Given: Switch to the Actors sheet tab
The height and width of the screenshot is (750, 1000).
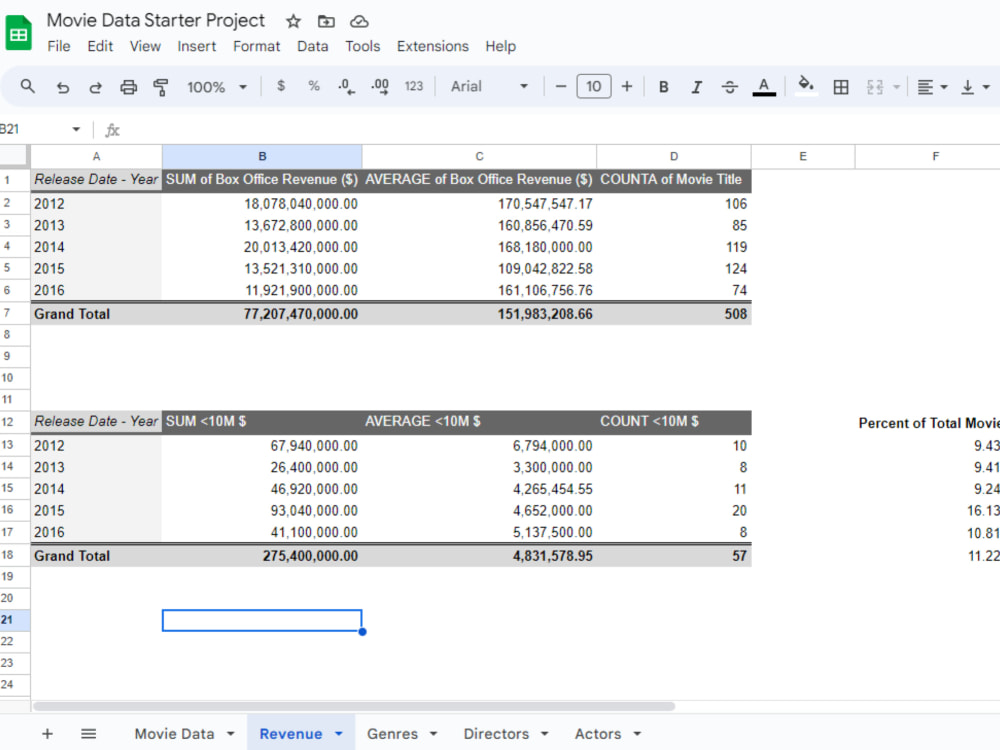Looking at the screenshot, I should [598, 734].
